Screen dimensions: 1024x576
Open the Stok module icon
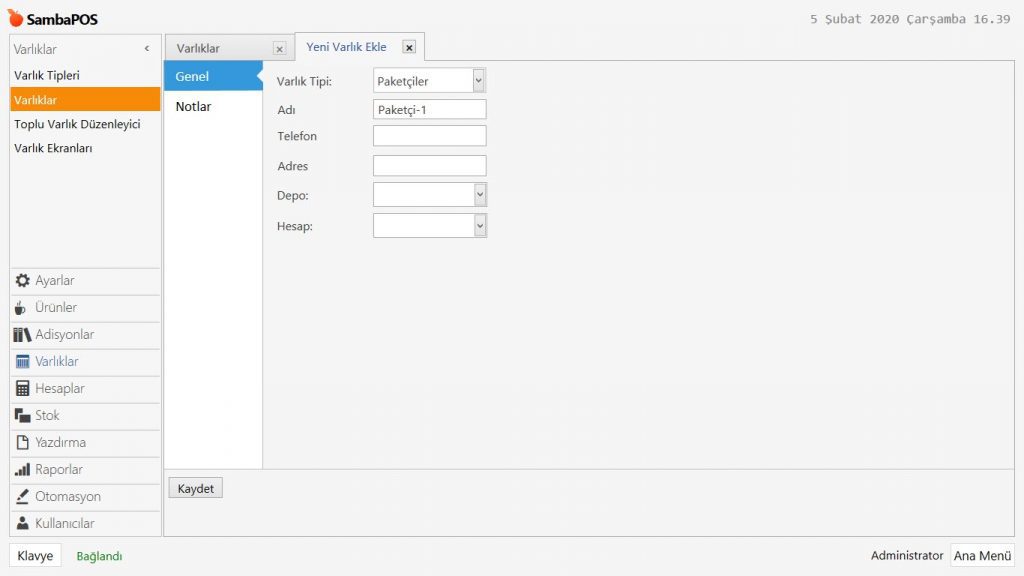(x=22, y=416)
